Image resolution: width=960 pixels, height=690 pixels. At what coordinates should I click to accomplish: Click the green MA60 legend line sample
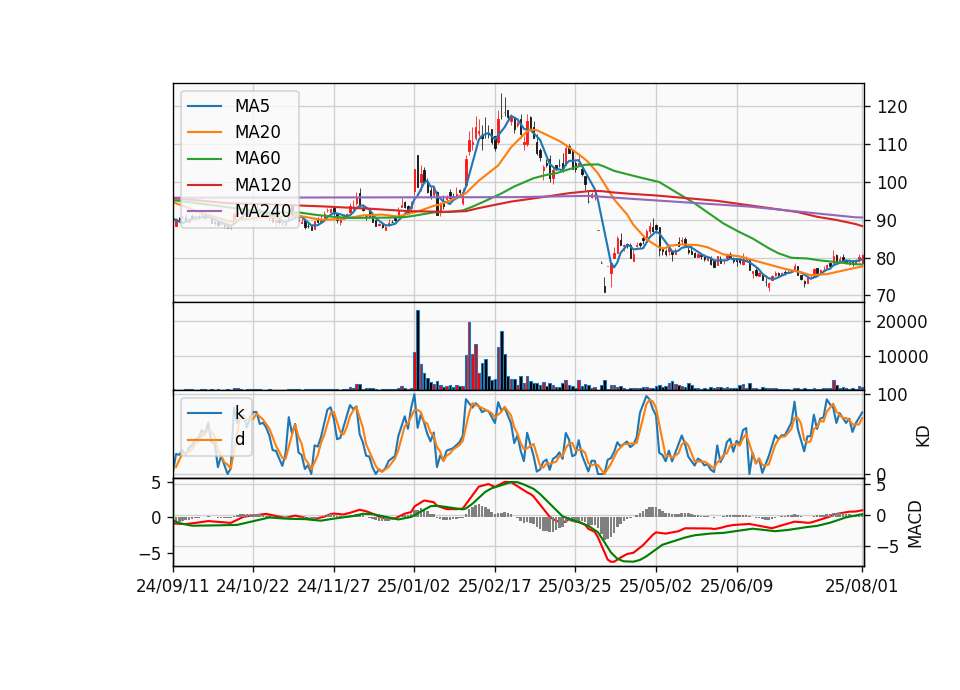point(204,159)
